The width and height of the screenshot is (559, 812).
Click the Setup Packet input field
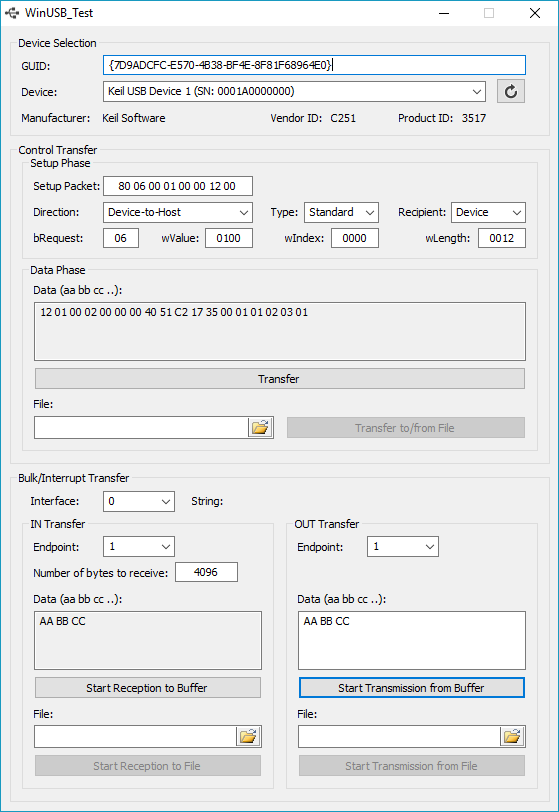(178, 186)
